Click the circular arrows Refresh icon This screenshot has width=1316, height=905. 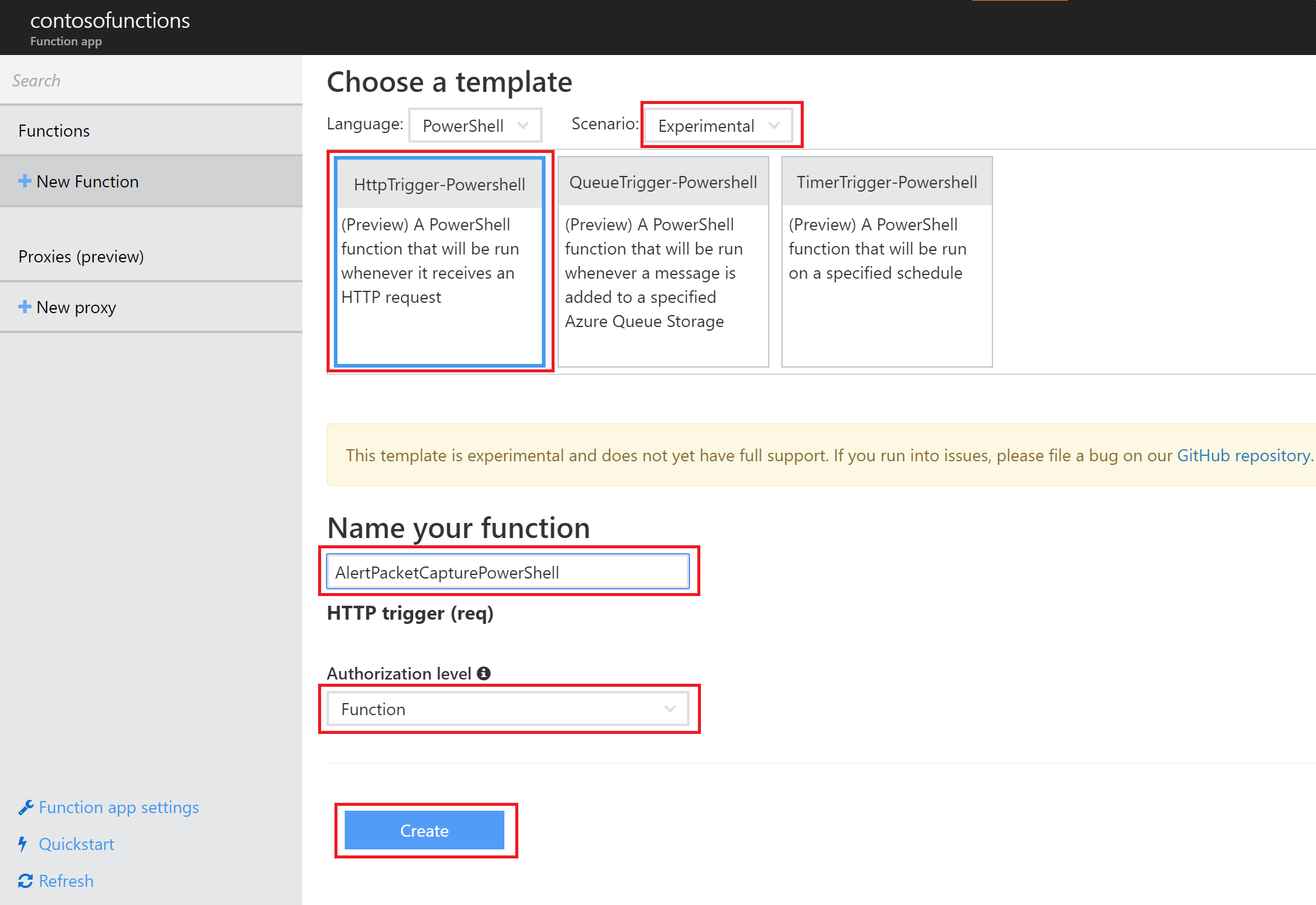click(x=25, y=881)
